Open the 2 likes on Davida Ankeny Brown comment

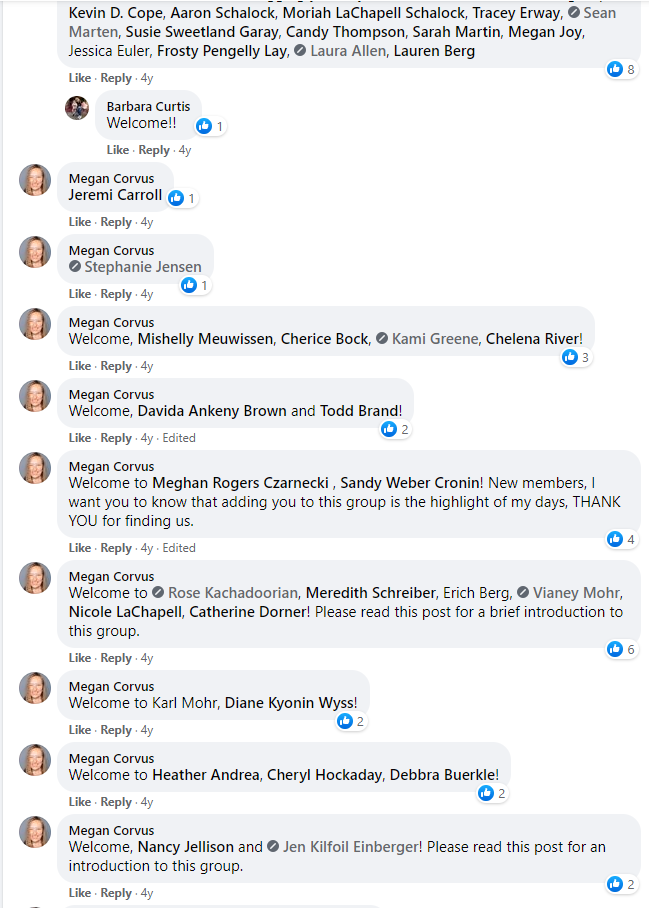(396, 429)
